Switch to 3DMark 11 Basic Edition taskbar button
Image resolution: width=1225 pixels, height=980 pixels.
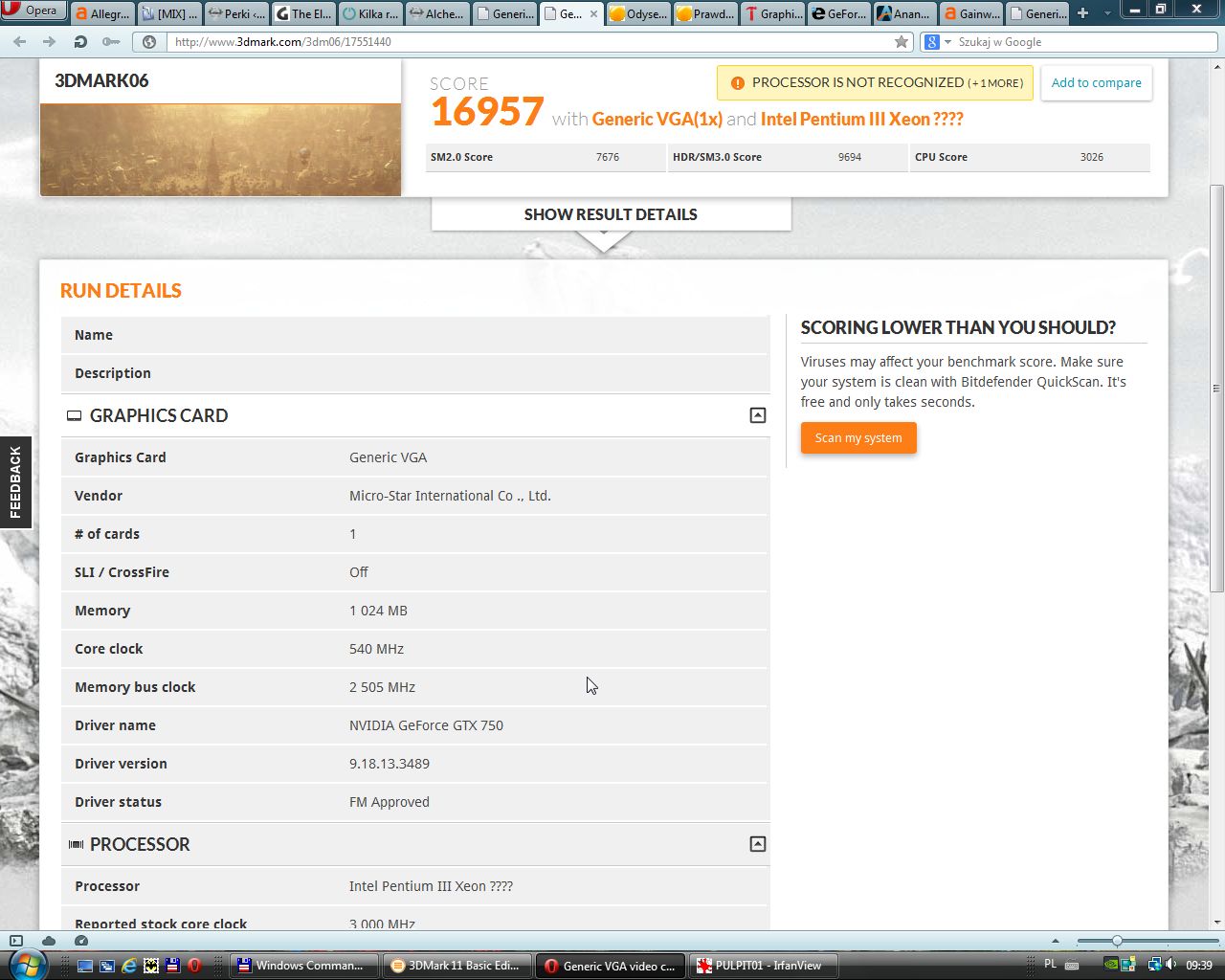456,966
